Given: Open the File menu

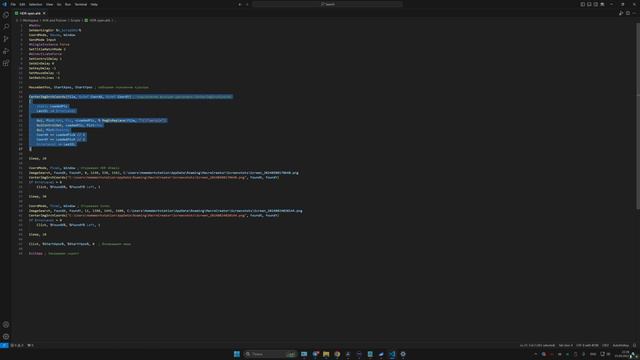Looking at the screenshot, I should (x=13, y=4).
